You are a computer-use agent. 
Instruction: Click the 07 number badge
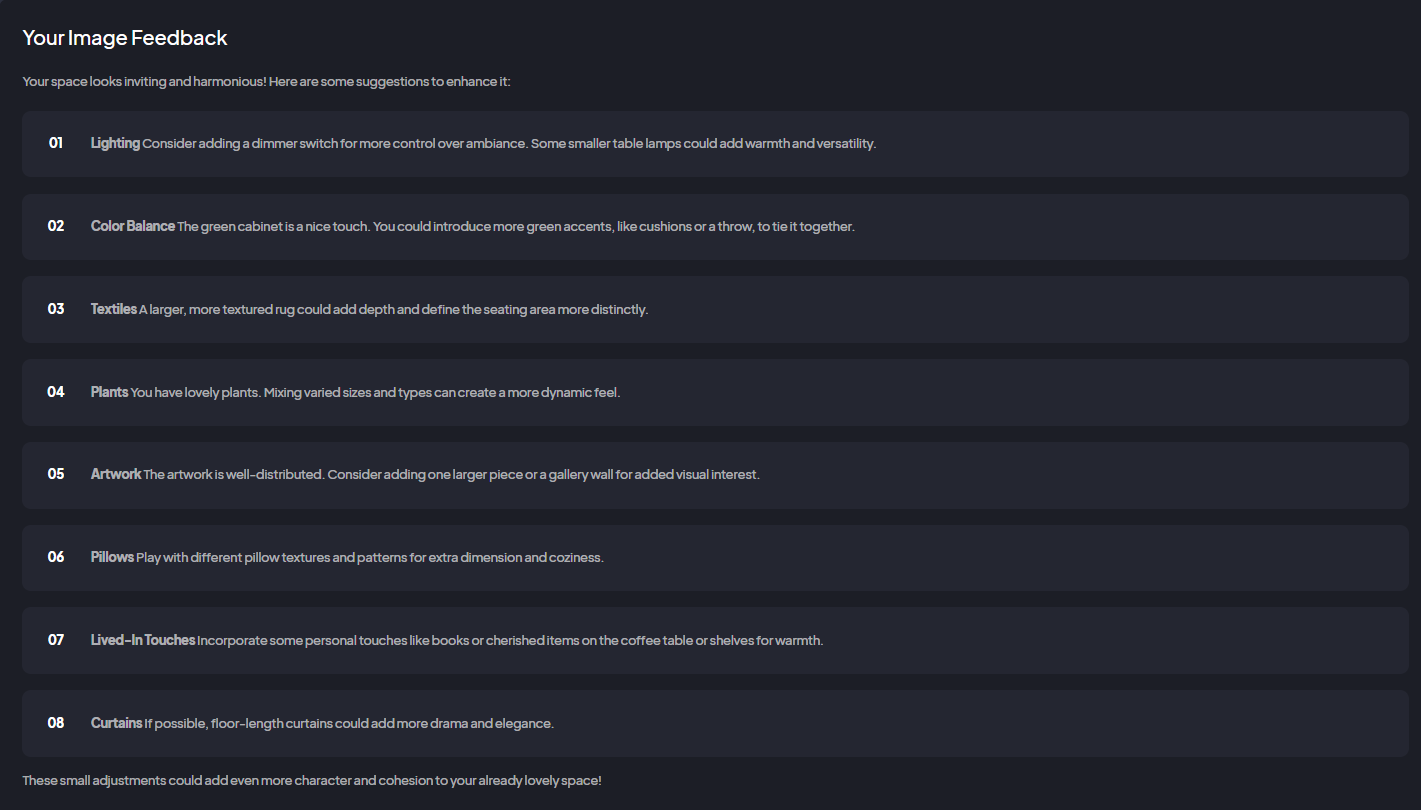pyautogui.click(x=56, y=640)
